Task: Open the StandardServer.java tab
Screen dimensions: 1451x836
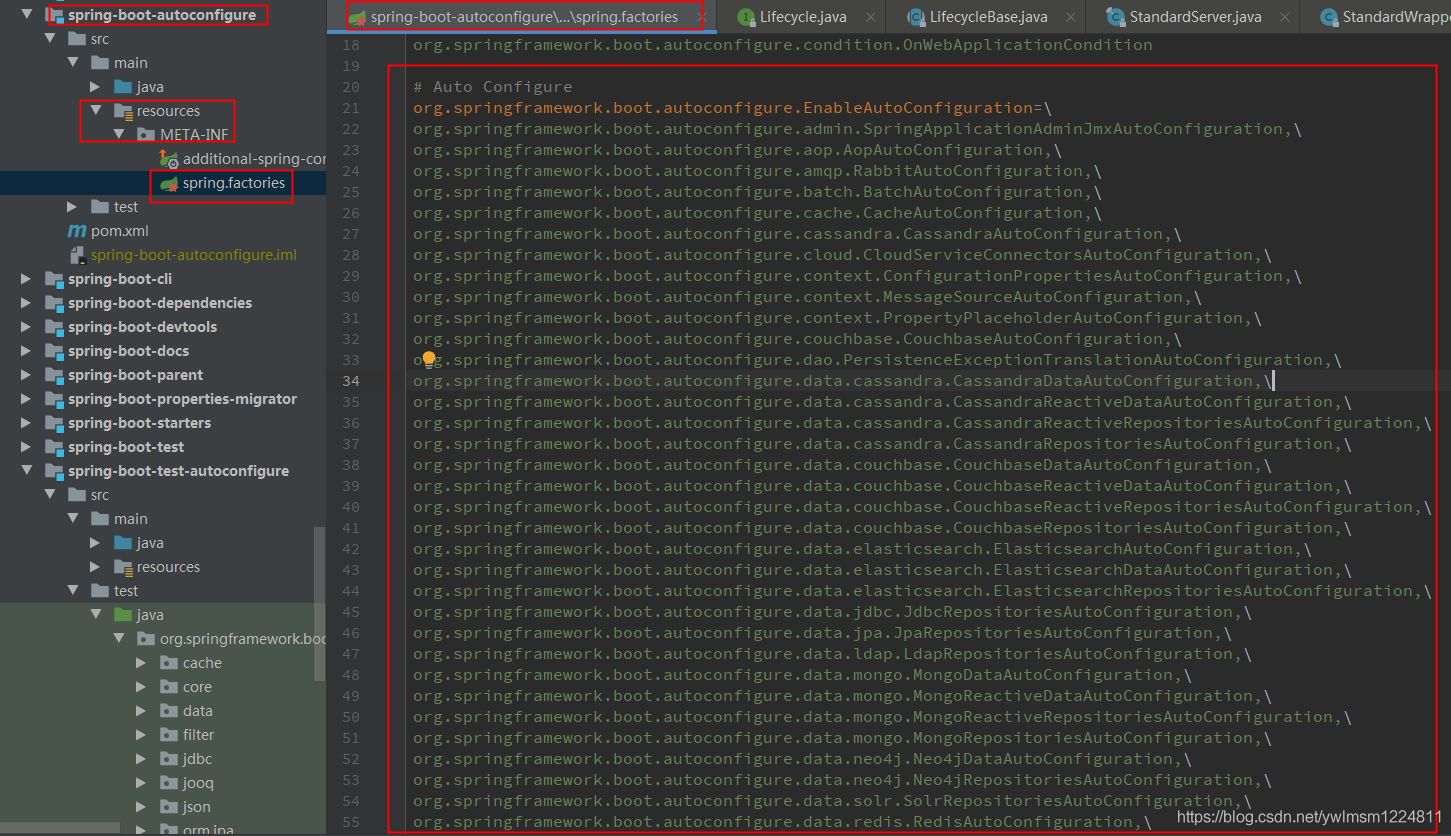Action: pos(1194,17)
